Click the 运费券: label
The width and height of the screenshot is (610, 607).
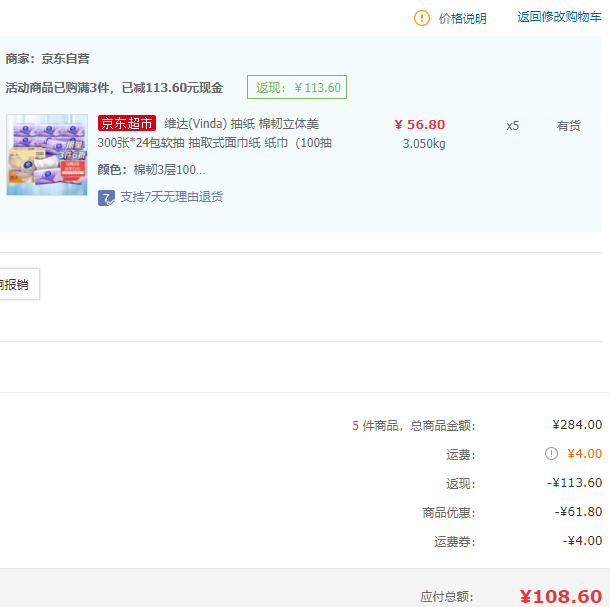click(x=455, y=541)
